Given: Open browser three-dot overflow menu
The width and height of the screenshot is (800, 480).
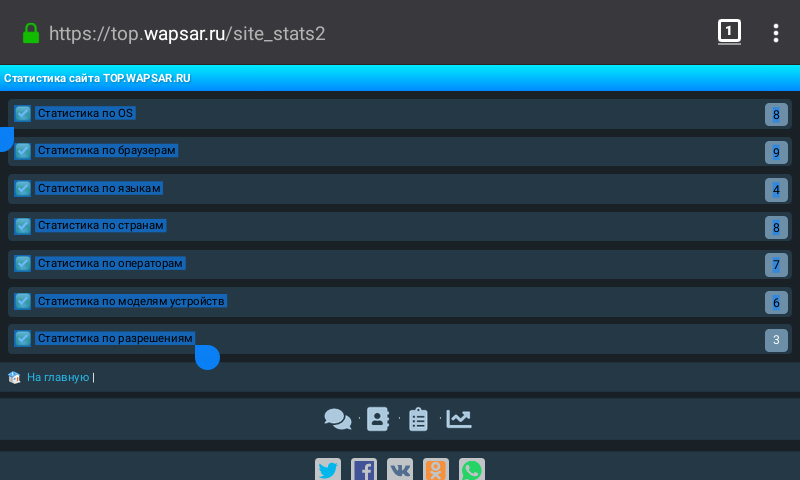Looking at the screenshot, I should pos(775,33).
